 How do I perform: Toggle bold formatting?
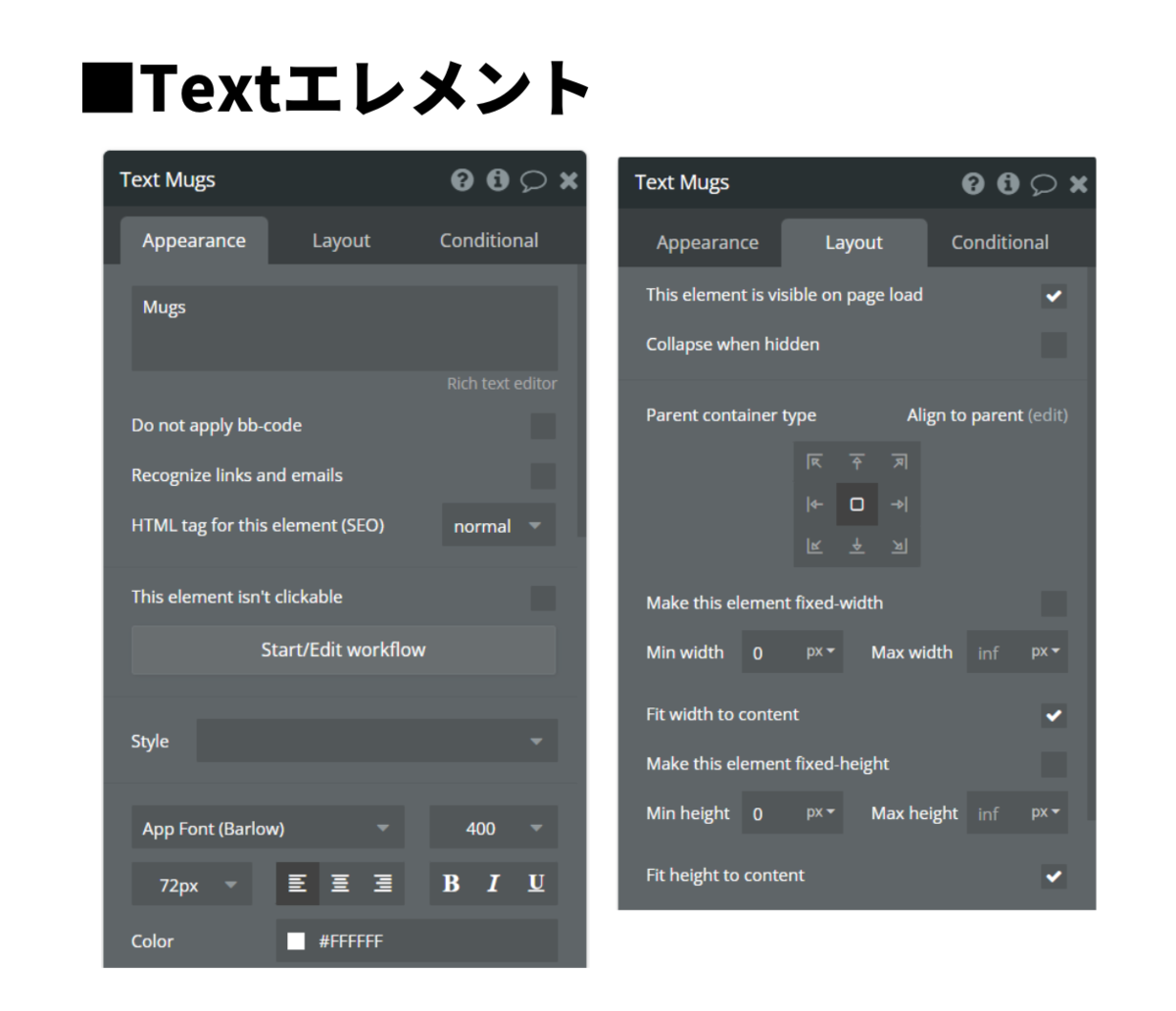[451, 884]
